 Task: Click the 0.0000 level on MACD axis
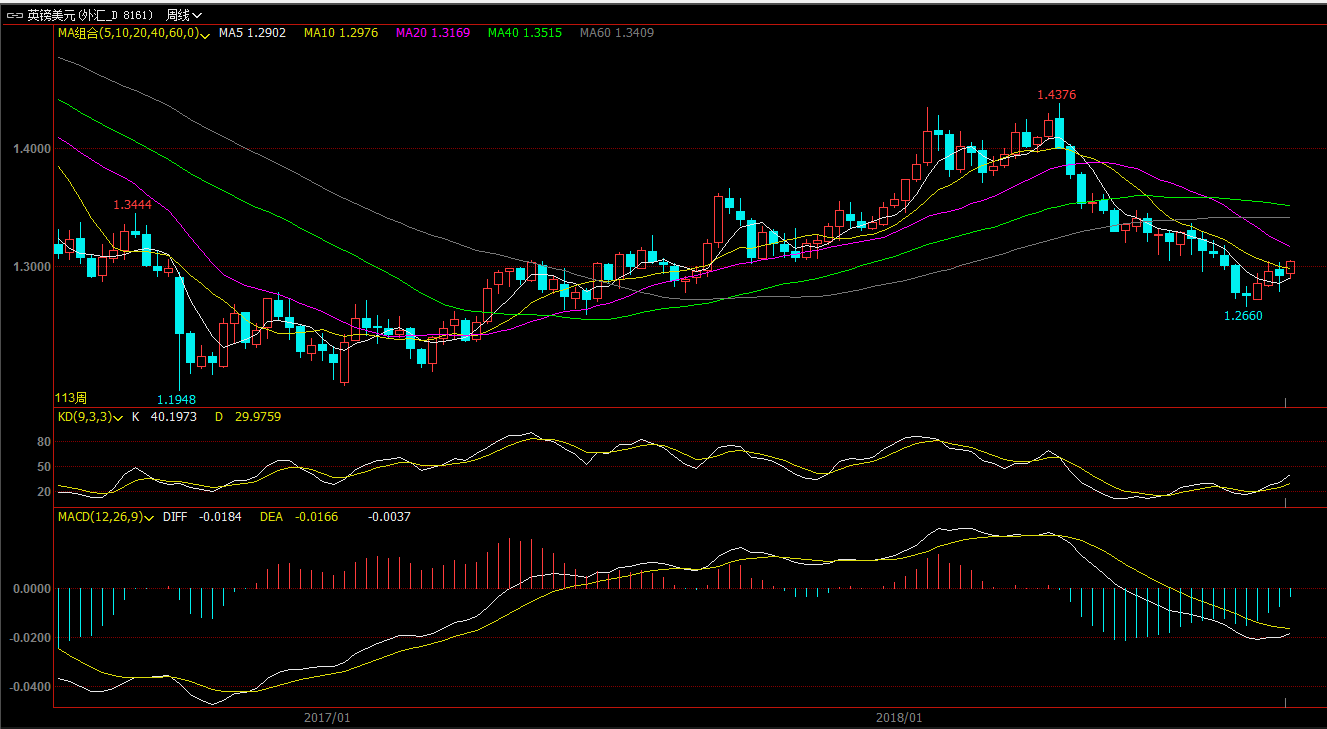coord(31,589)
